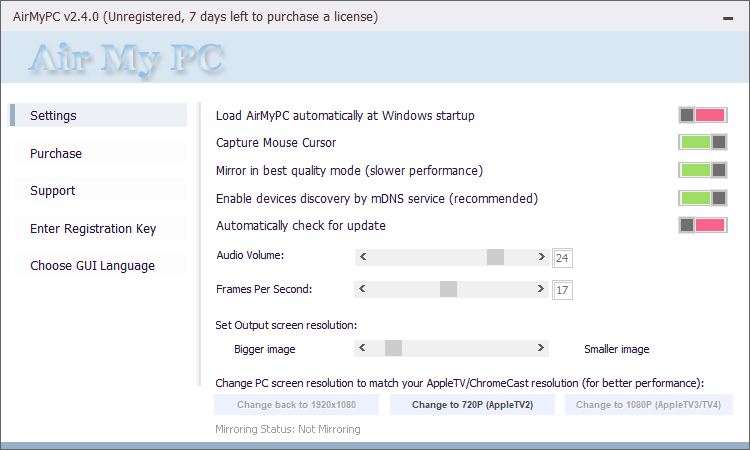This screenshot has width=750, height=450.
Task: Minimize the AirMyPC window
Action: pos(728,18)
